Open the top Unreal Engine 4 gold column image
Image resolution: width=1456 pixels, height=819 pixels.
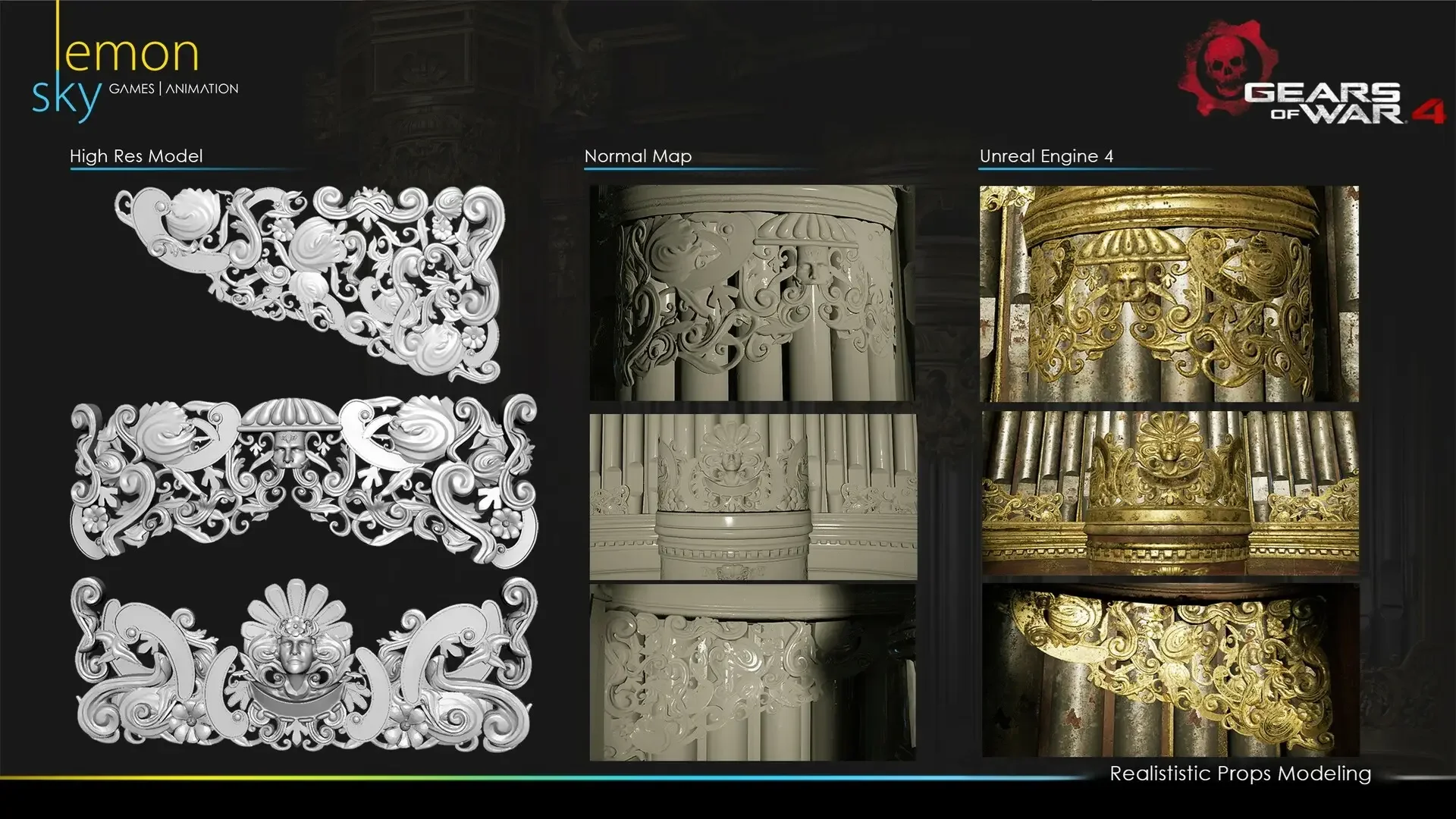coord(1169,293)
